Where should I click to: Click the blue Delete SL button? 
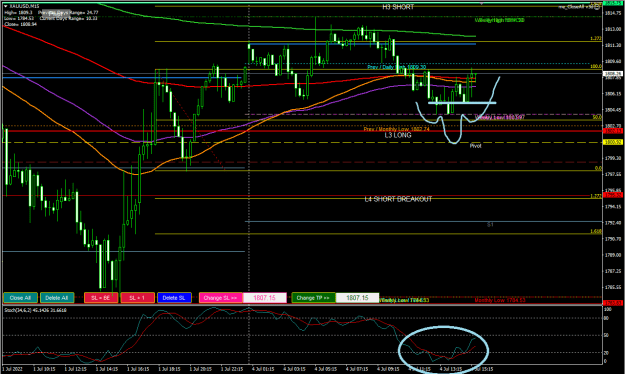tap(174, 298)
